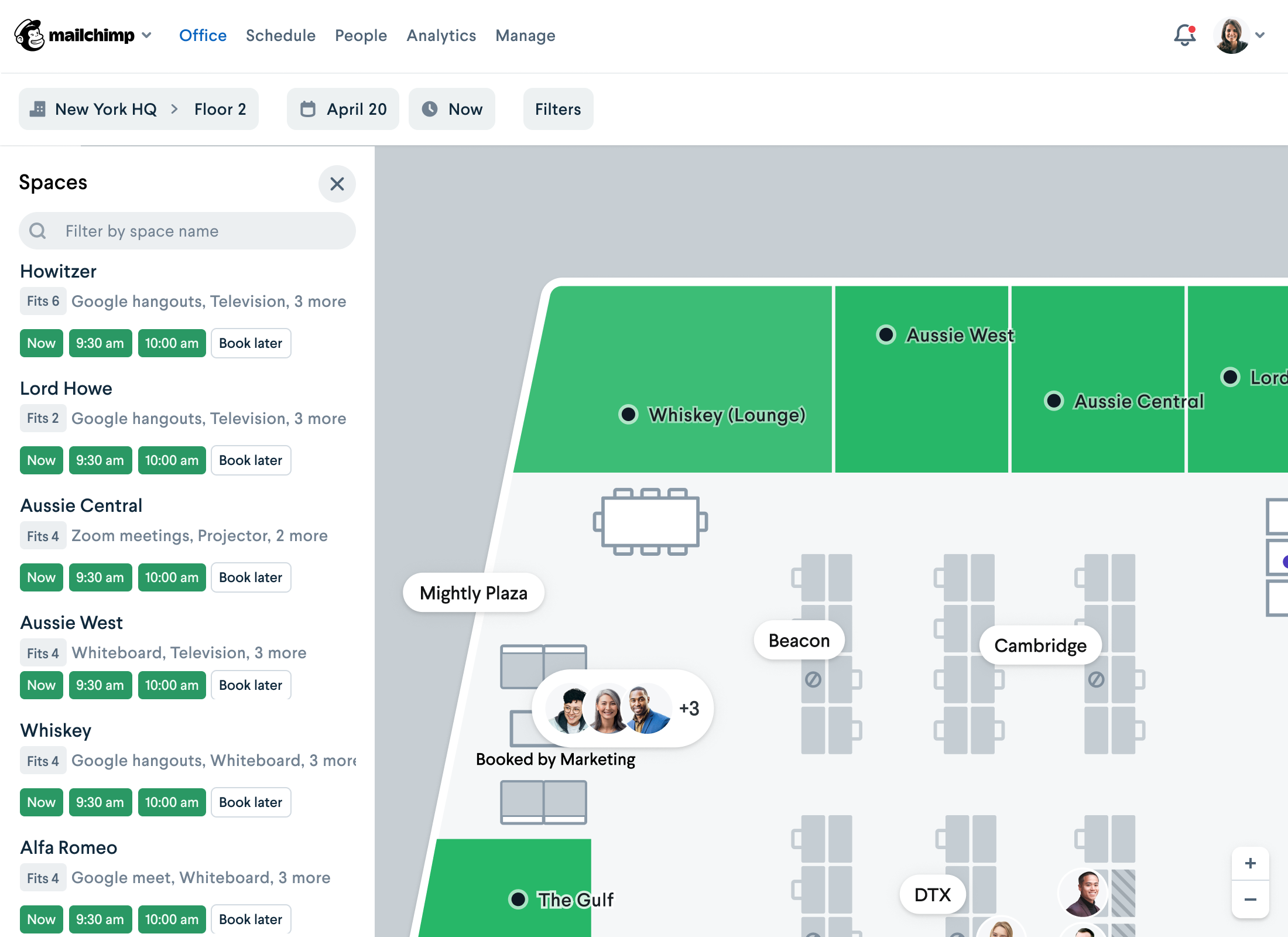Viewport: 1288px width, 937px height.
Task: Zoom in on the floor map
Action: point(1250,864)
